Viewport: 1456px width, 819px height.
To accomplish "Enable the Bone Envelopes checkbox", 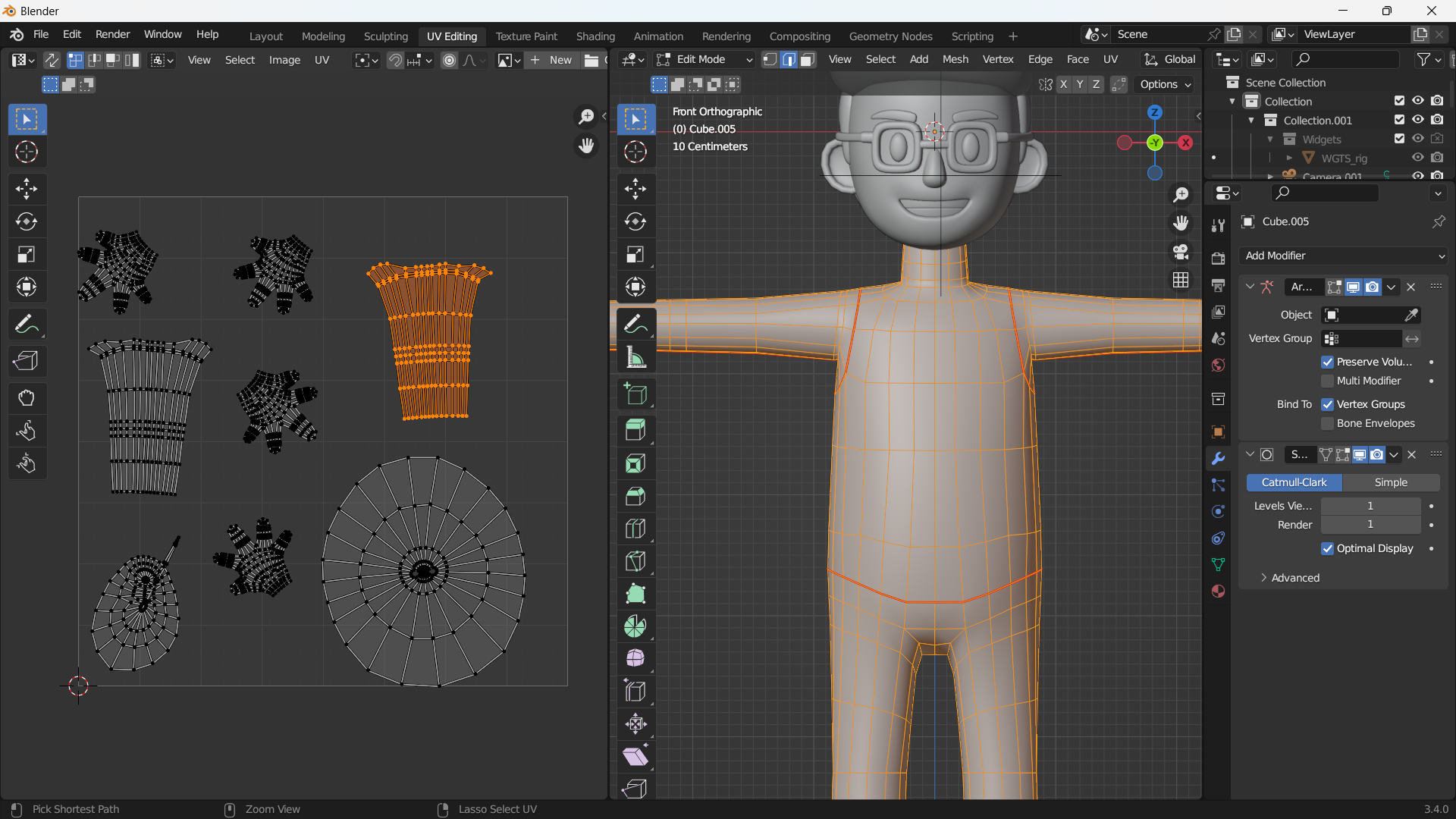I will (x=1327, y=423).
